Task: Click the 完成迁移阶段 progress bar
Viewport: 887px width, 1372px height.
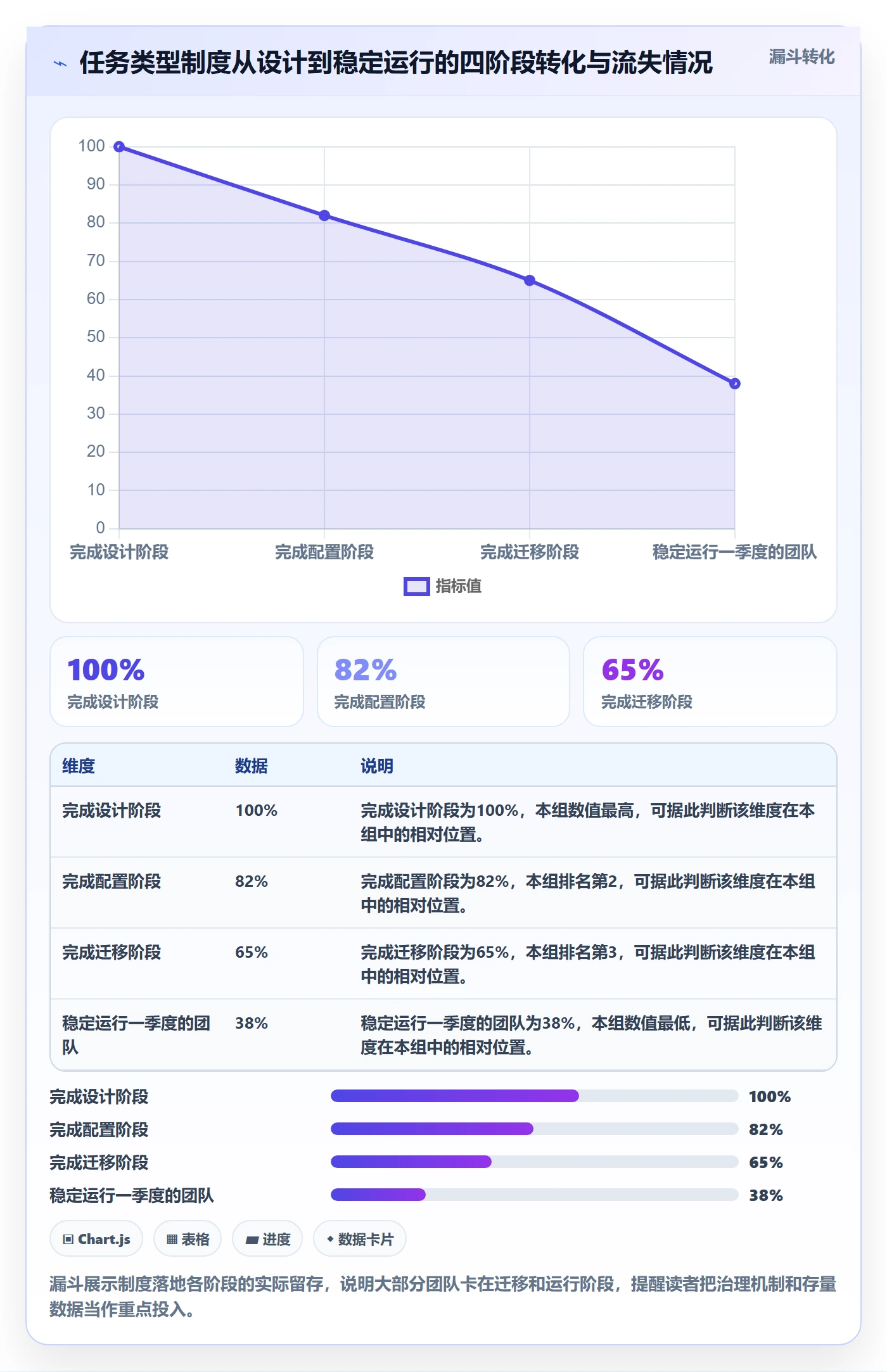Action: click(535, 1162)
